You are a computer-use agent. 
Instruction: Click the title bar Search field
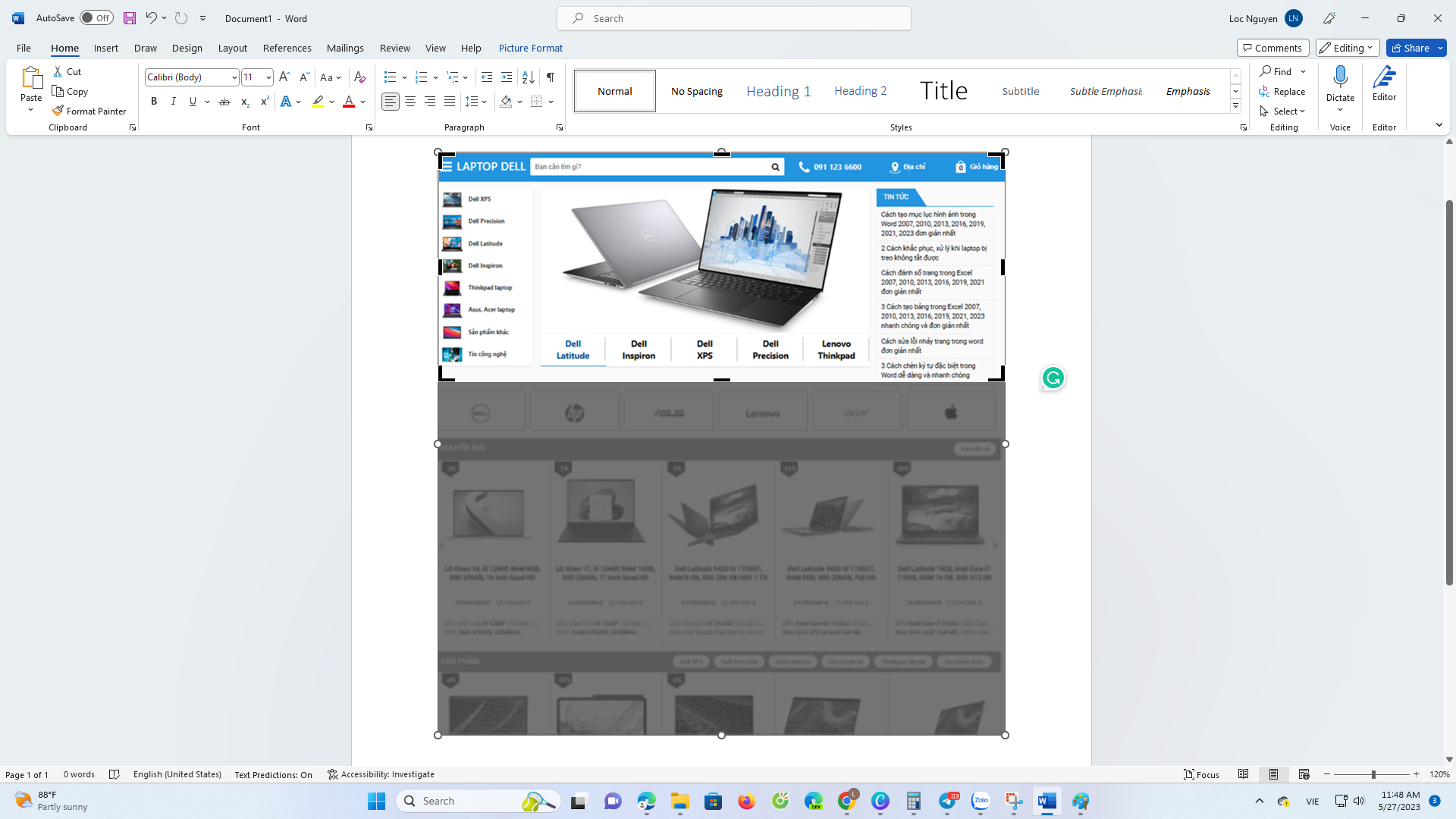tap(734, 18)
